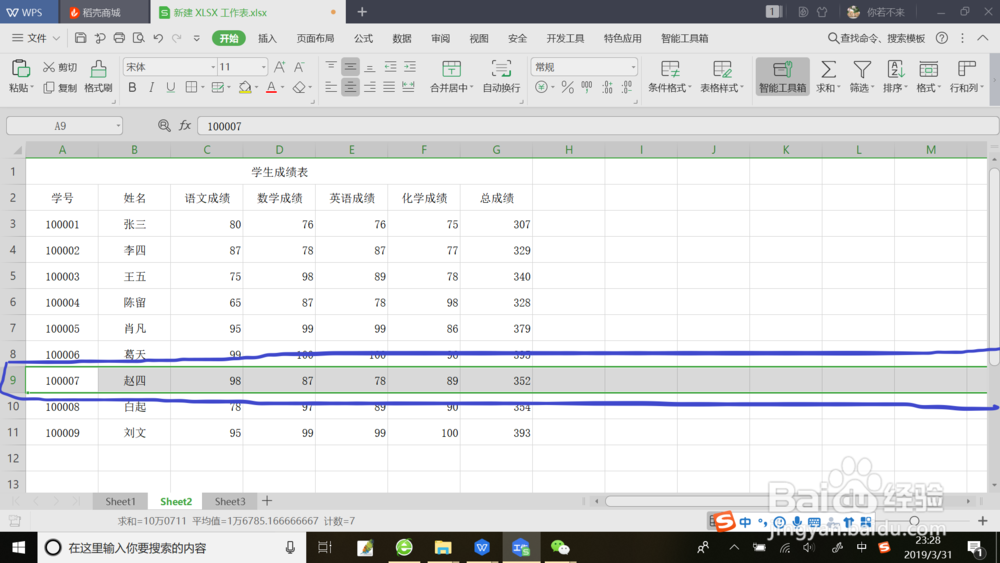This screenshot has height=563, width=1000.
Task: Open the font name dropdown (宋体)
Action: 213,67
